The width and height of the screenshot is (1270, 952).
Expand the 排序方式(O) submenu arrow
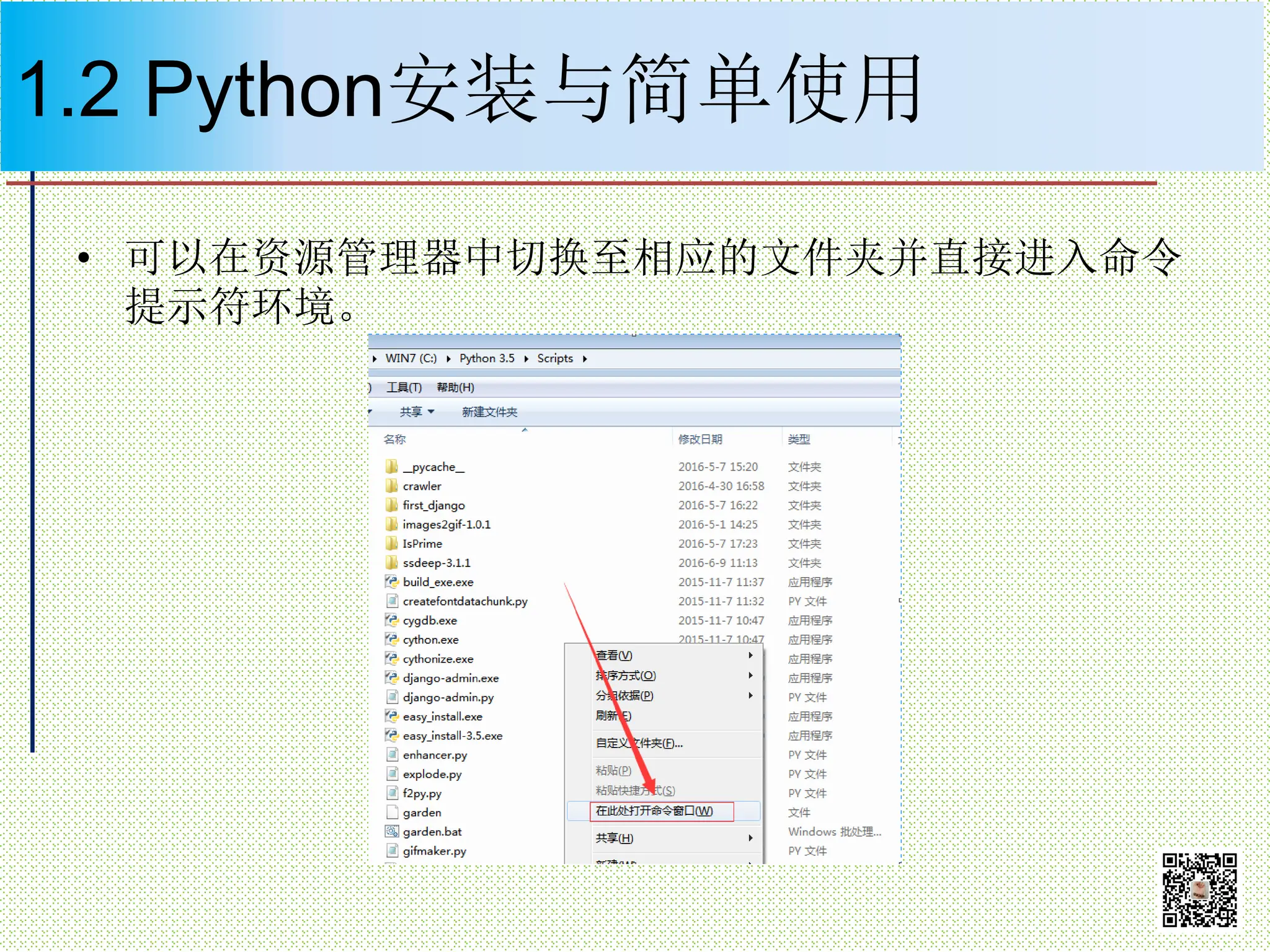[x=750, y=676]
